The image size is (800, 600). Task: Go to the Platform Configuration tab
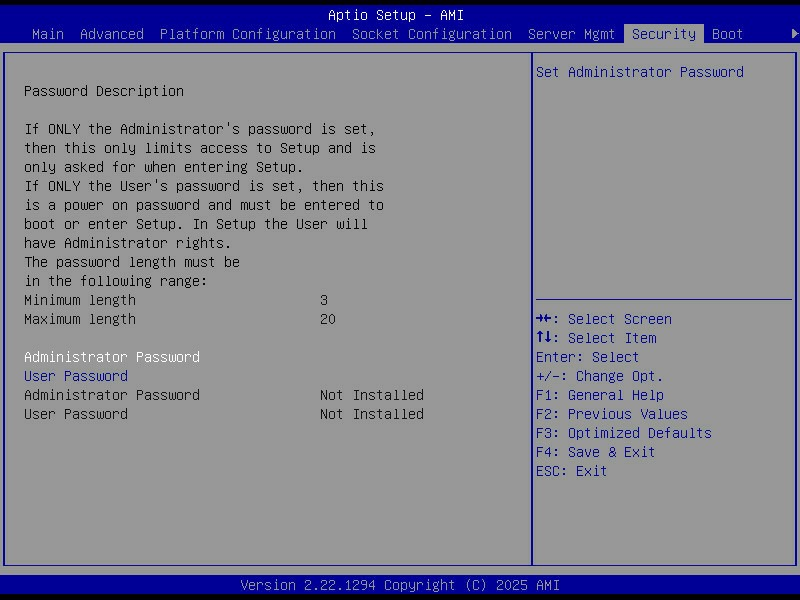[x=247, y=34]
